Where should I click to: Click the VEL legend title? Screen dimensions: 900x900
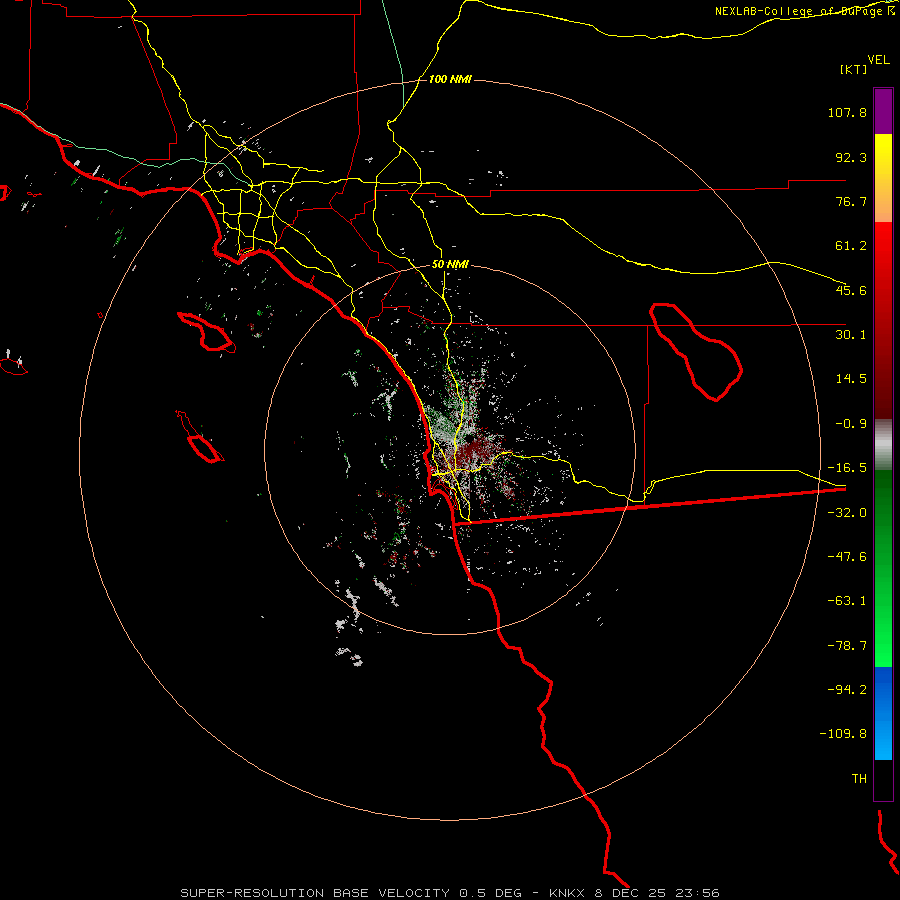(878, 60)
